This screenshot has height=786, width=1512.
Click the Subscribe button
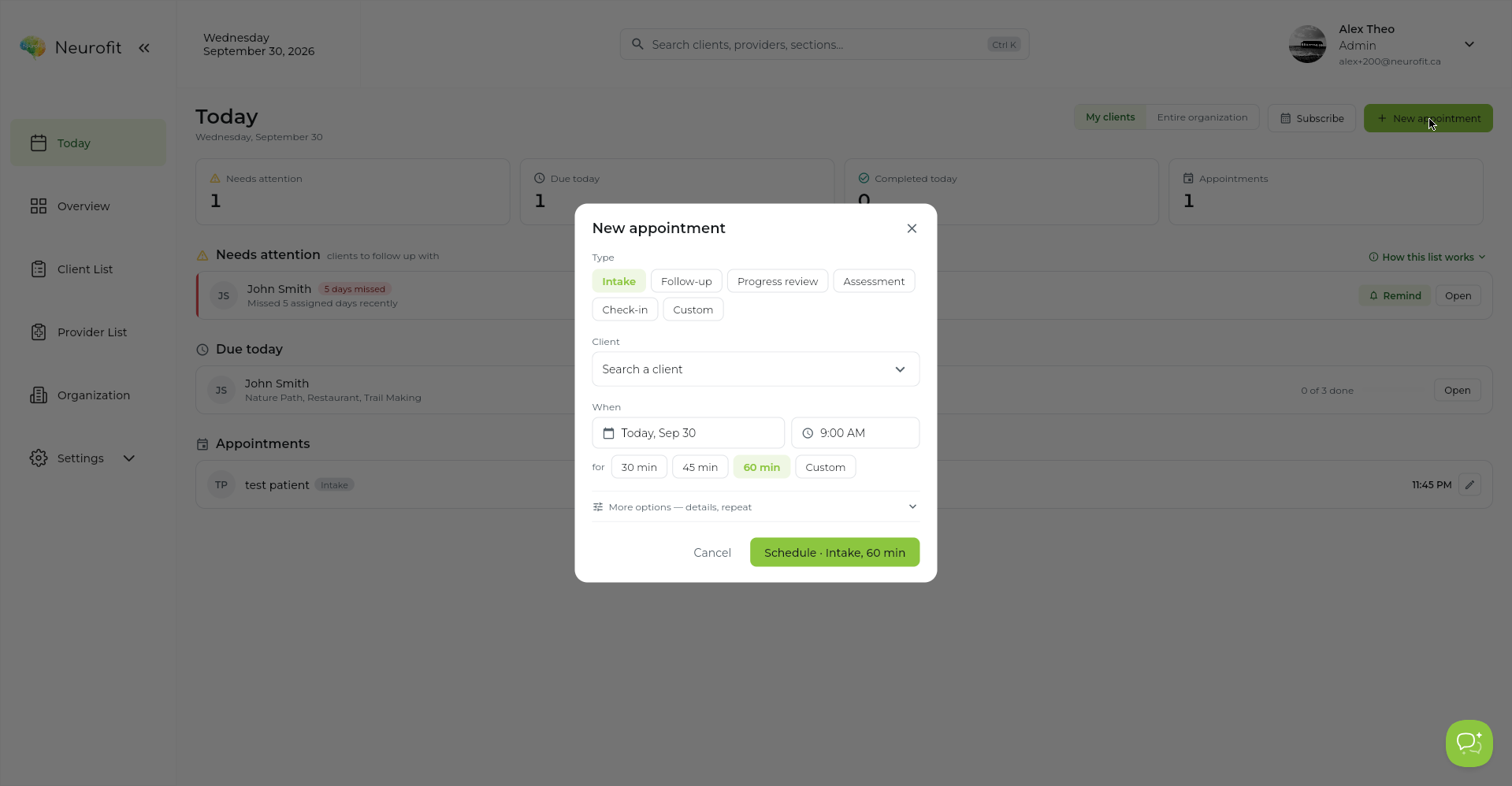pos(1311,118)
